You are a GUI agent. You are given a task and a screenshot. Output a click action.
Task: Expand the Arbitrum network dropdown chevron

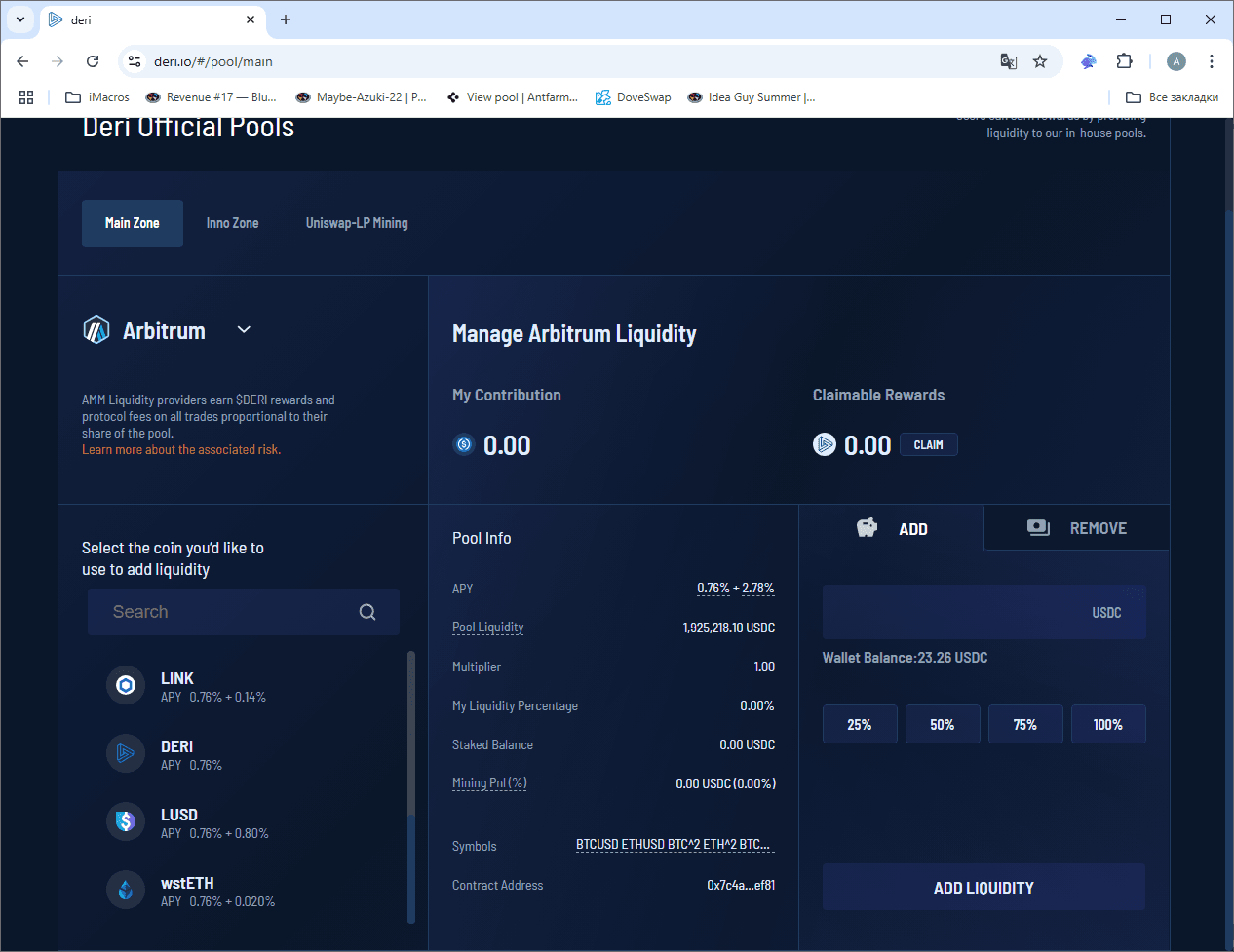pyautogui.click(x=244, y=330)
